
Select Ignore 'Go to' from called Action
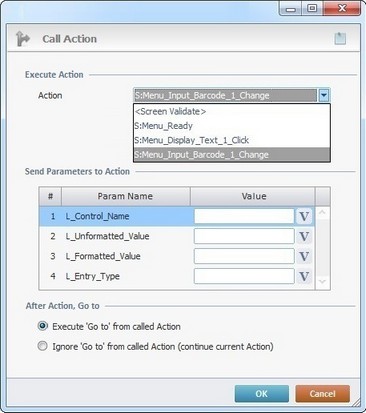click(x=42, y=346)
